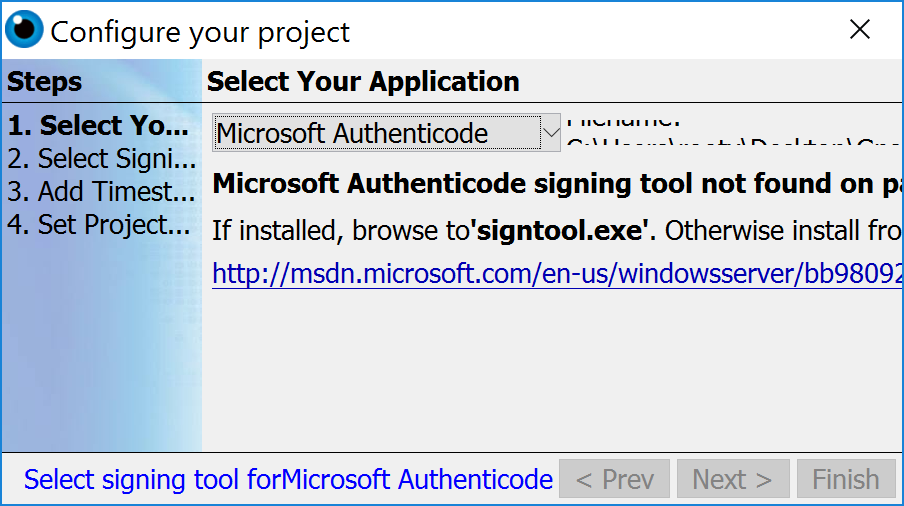Click the < Prev button
904x506 pixels.
click(x=615, y=479)
